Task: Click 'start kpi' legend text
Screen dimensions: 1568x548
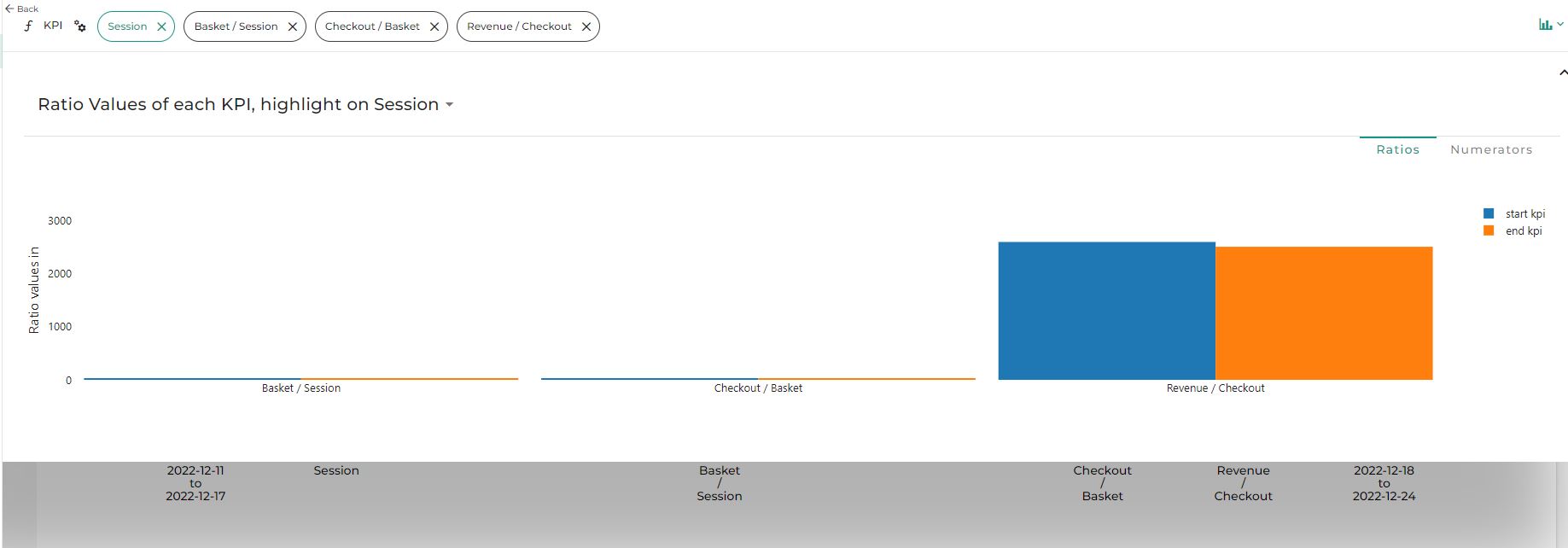Action: click(x=1525, y=214)
